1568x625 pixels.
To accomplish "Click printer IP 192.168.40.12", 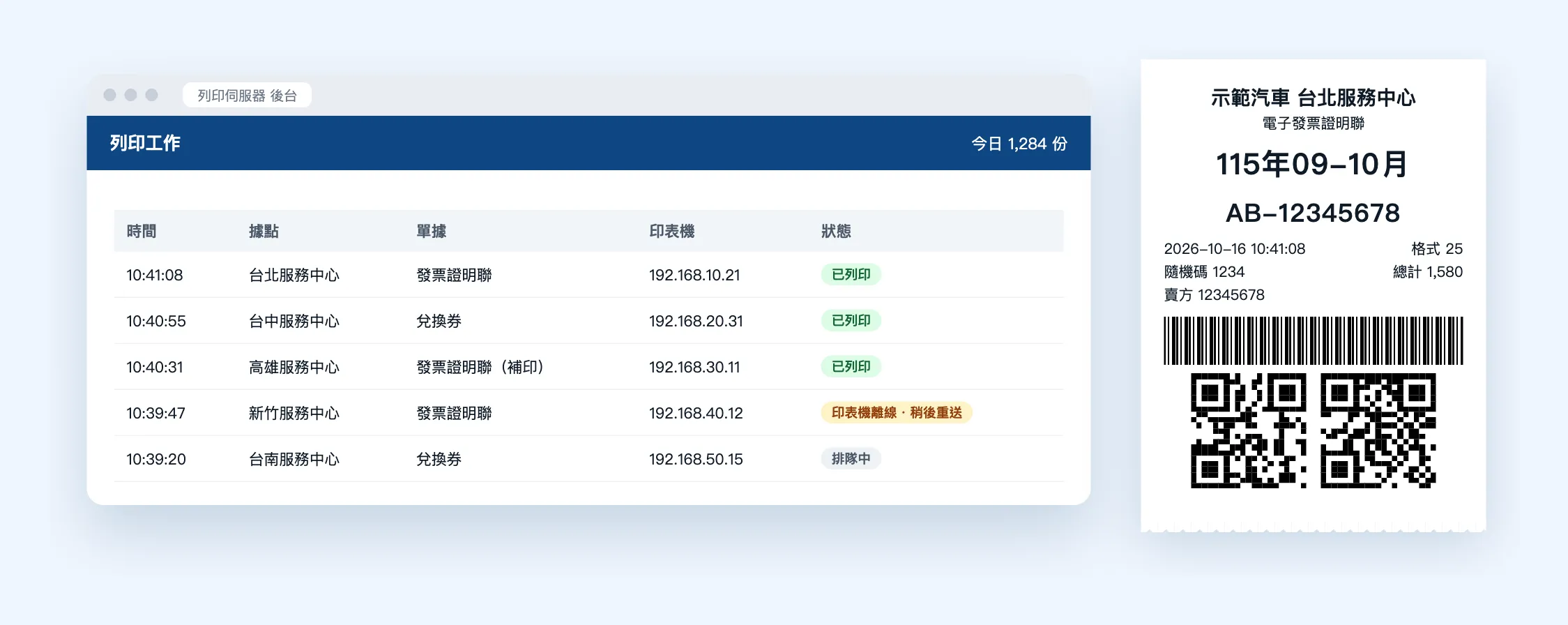I will [x=696, y=413].
